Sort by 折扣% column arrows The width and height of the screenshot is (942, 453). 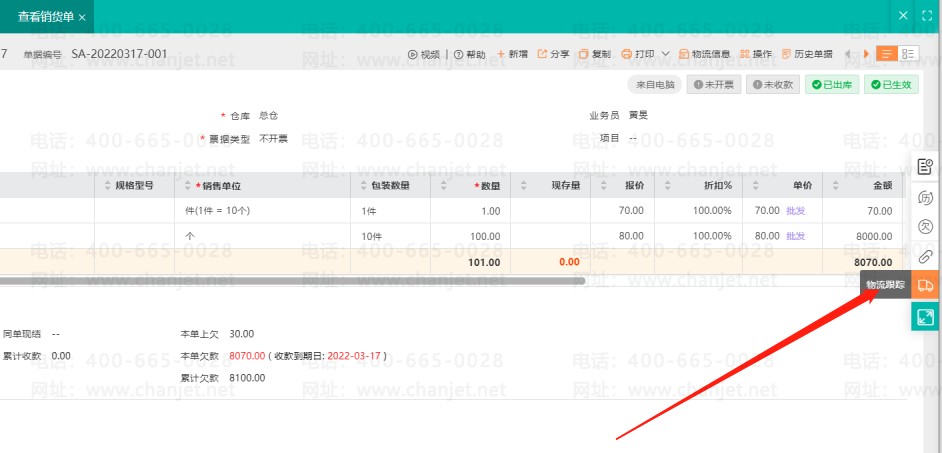(x=667, y=186)
